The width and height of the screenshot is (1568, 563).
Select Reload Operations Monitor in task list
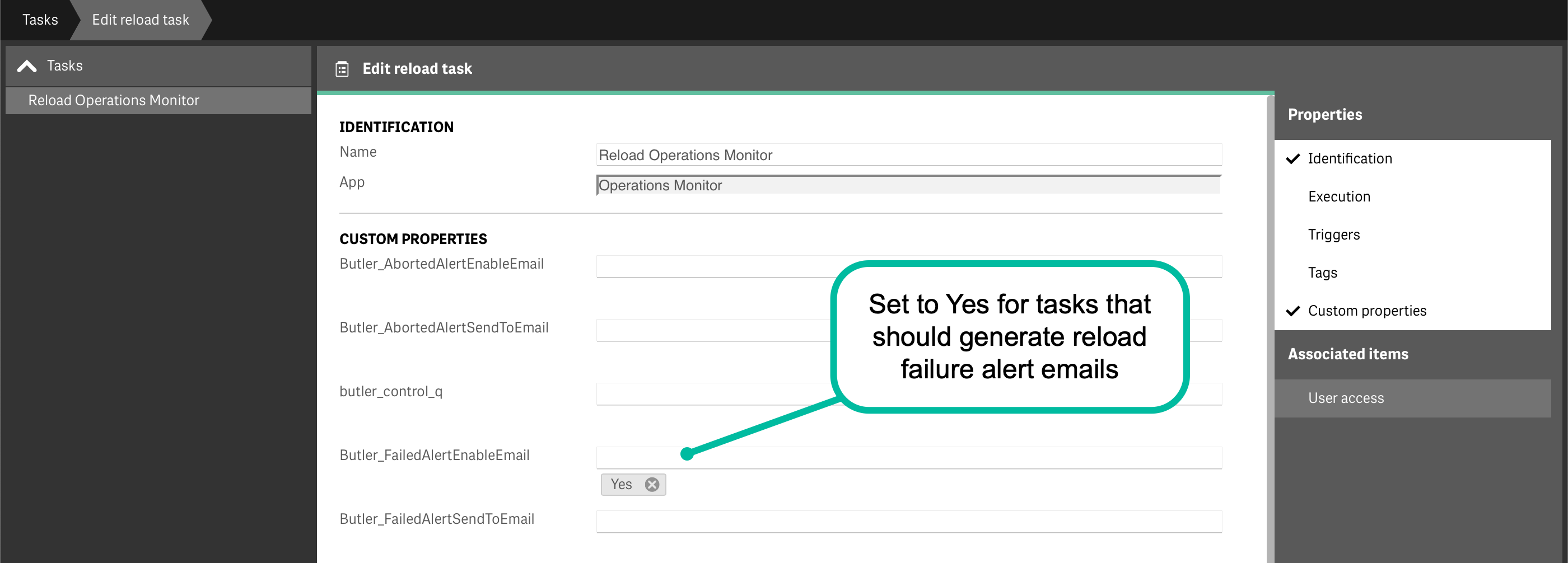pyautogui.click(x=158, y=100)
